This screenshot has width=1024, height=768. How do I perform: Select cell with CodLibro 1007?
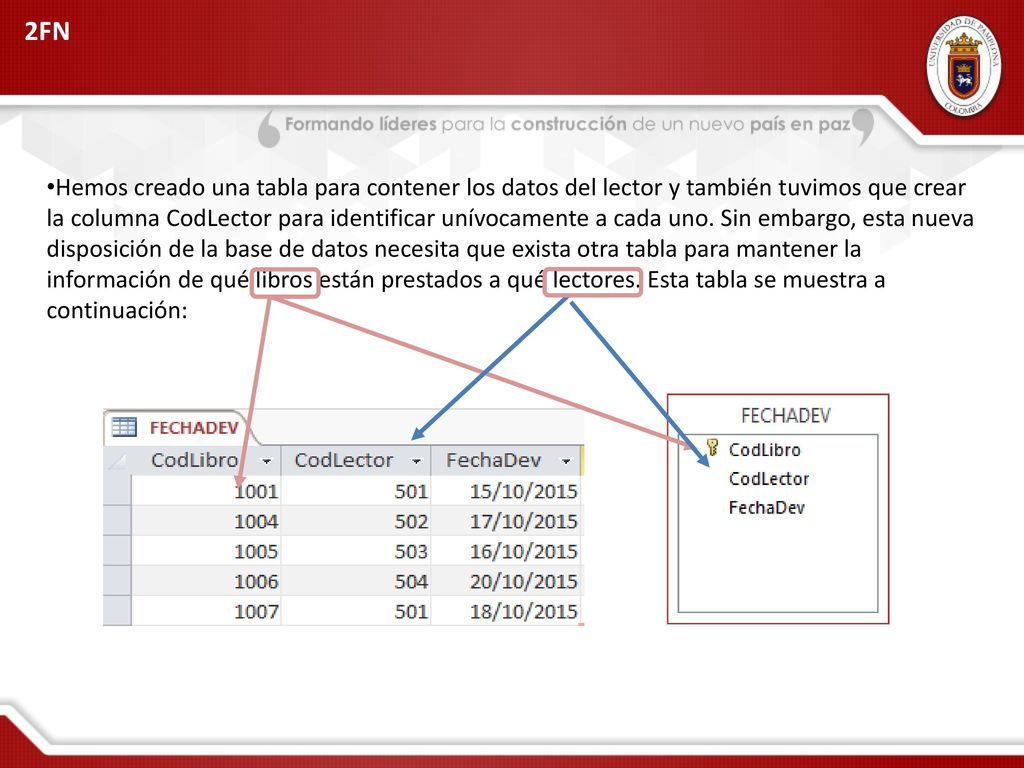point(206,611)
